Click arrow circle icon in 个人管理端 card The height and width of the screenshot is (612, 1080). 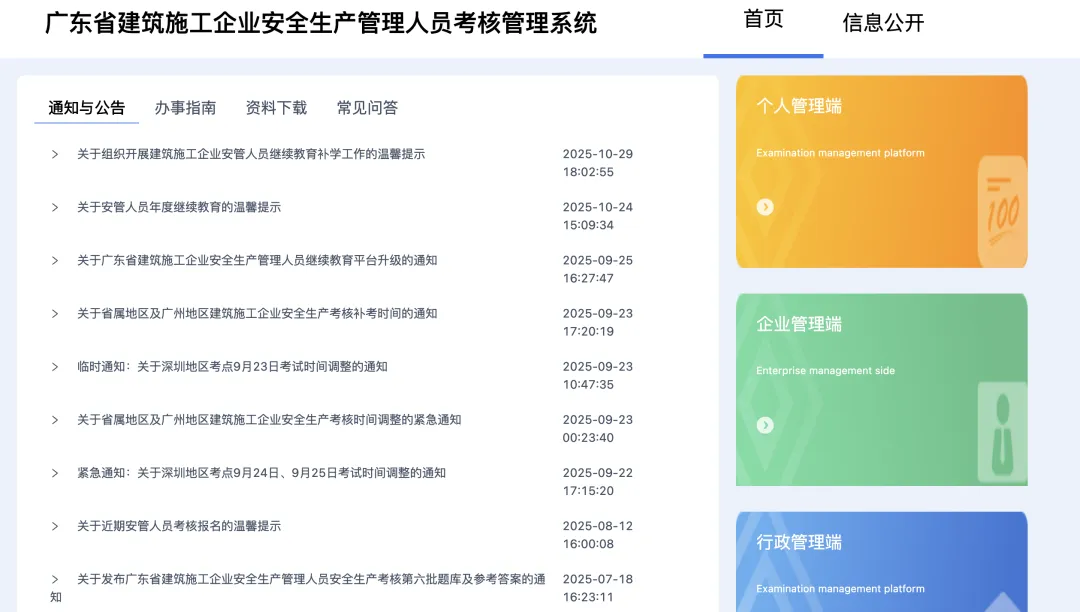[x=765, y=207]
